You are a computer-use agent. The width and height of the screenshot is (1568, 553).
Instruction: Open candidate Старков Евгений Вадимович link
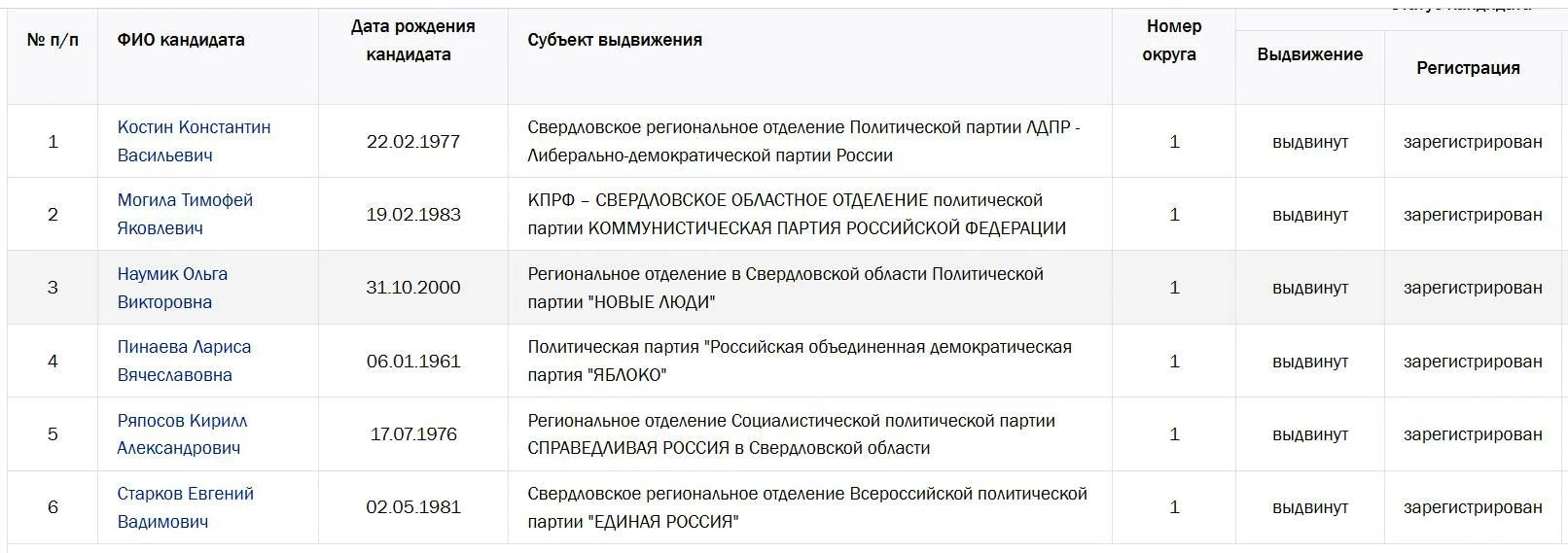(x=185, y=507)
